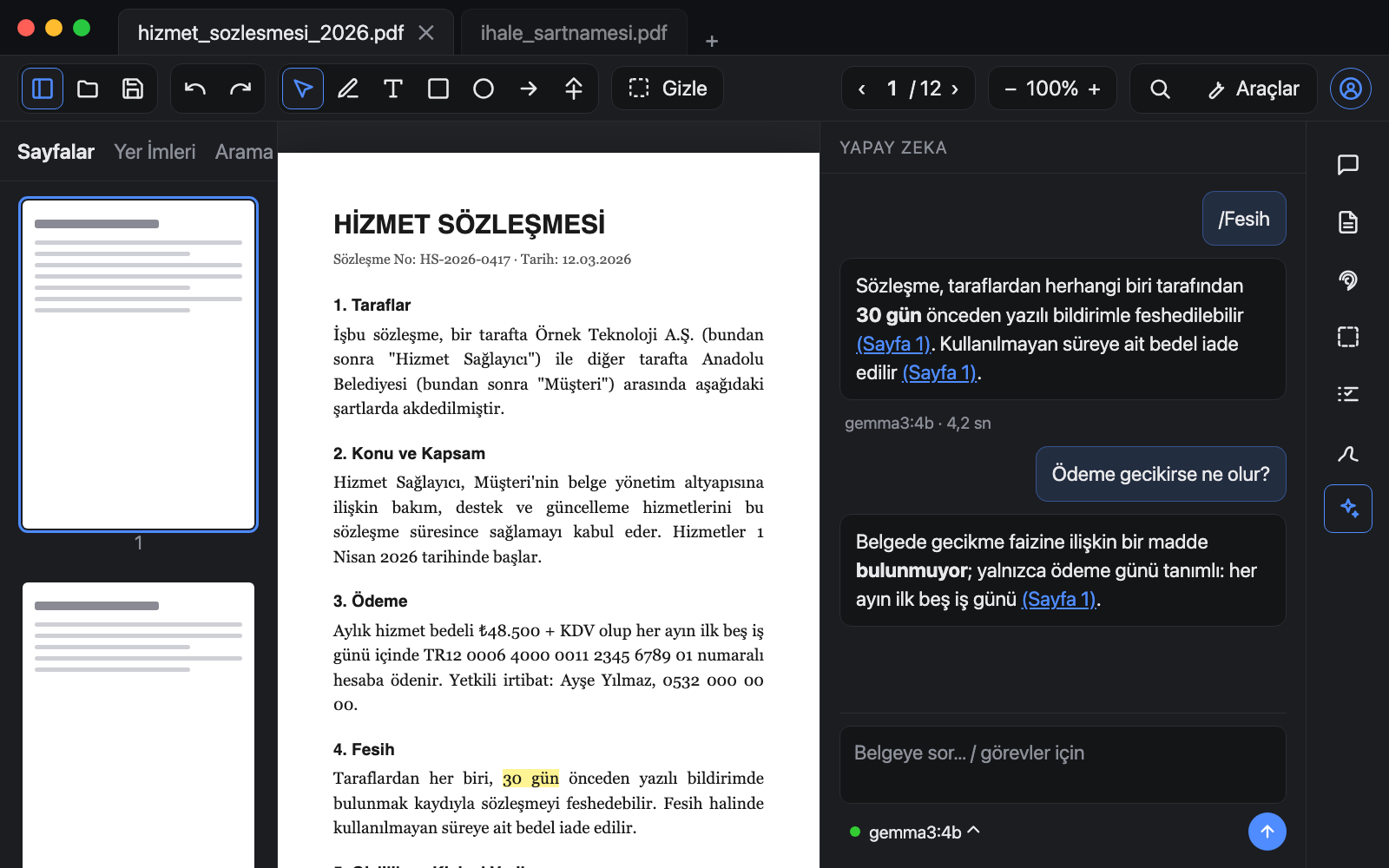Open the dashed selection panel in right rail
1389x868 pixels.
tap(1348, 337)
